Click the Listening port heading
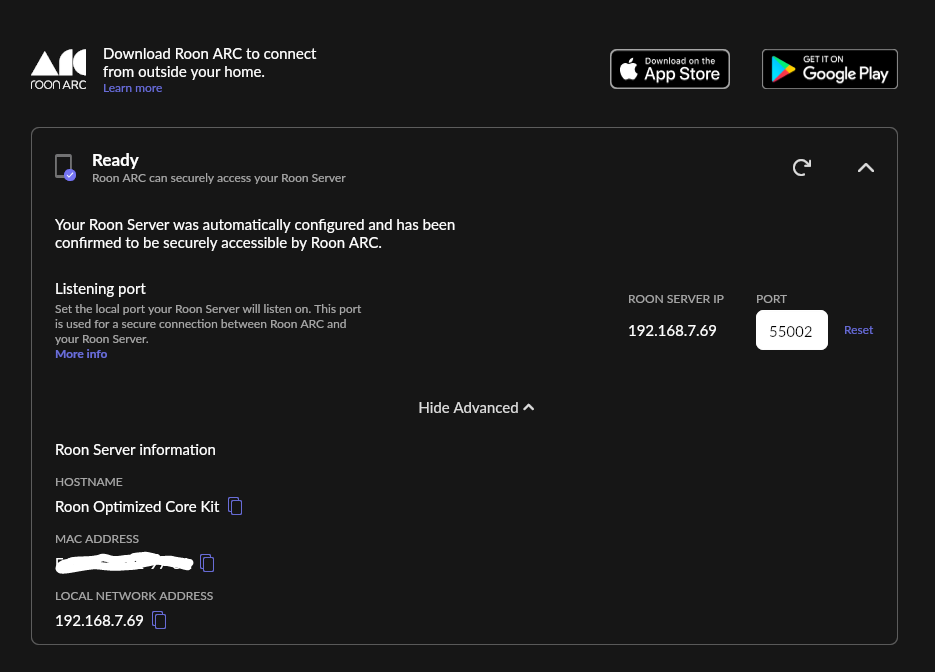Image resolution: width=935 pixels, height=672 pixels. pos(100,289)
